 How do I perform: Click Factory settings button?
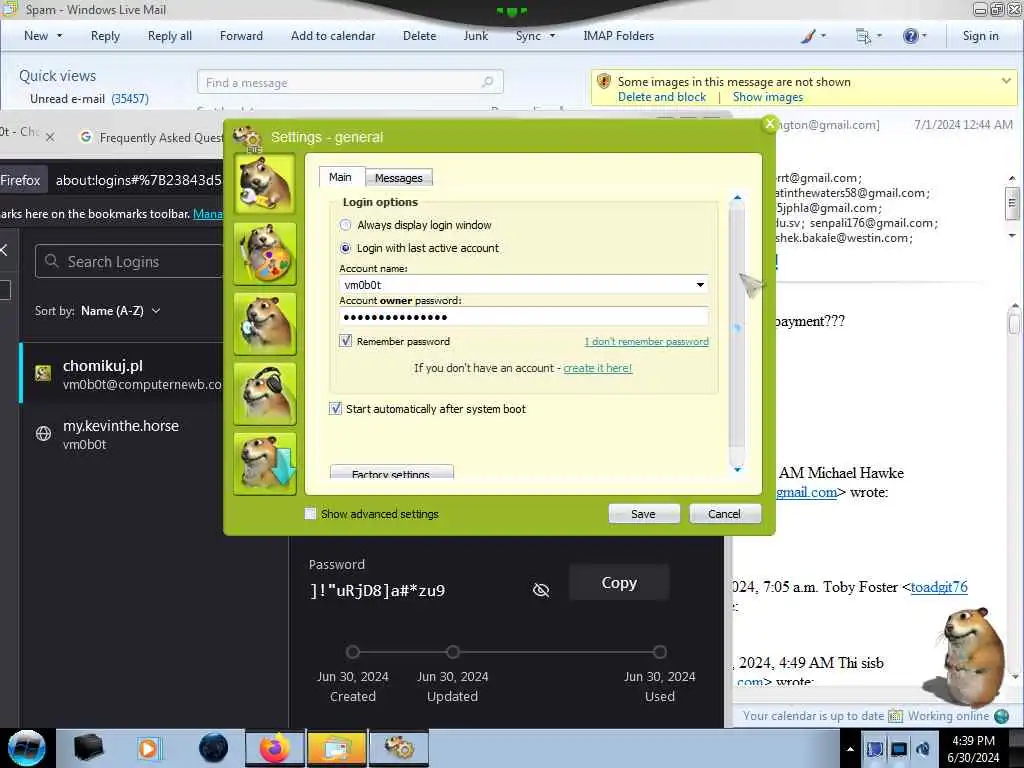click(391, 472)
